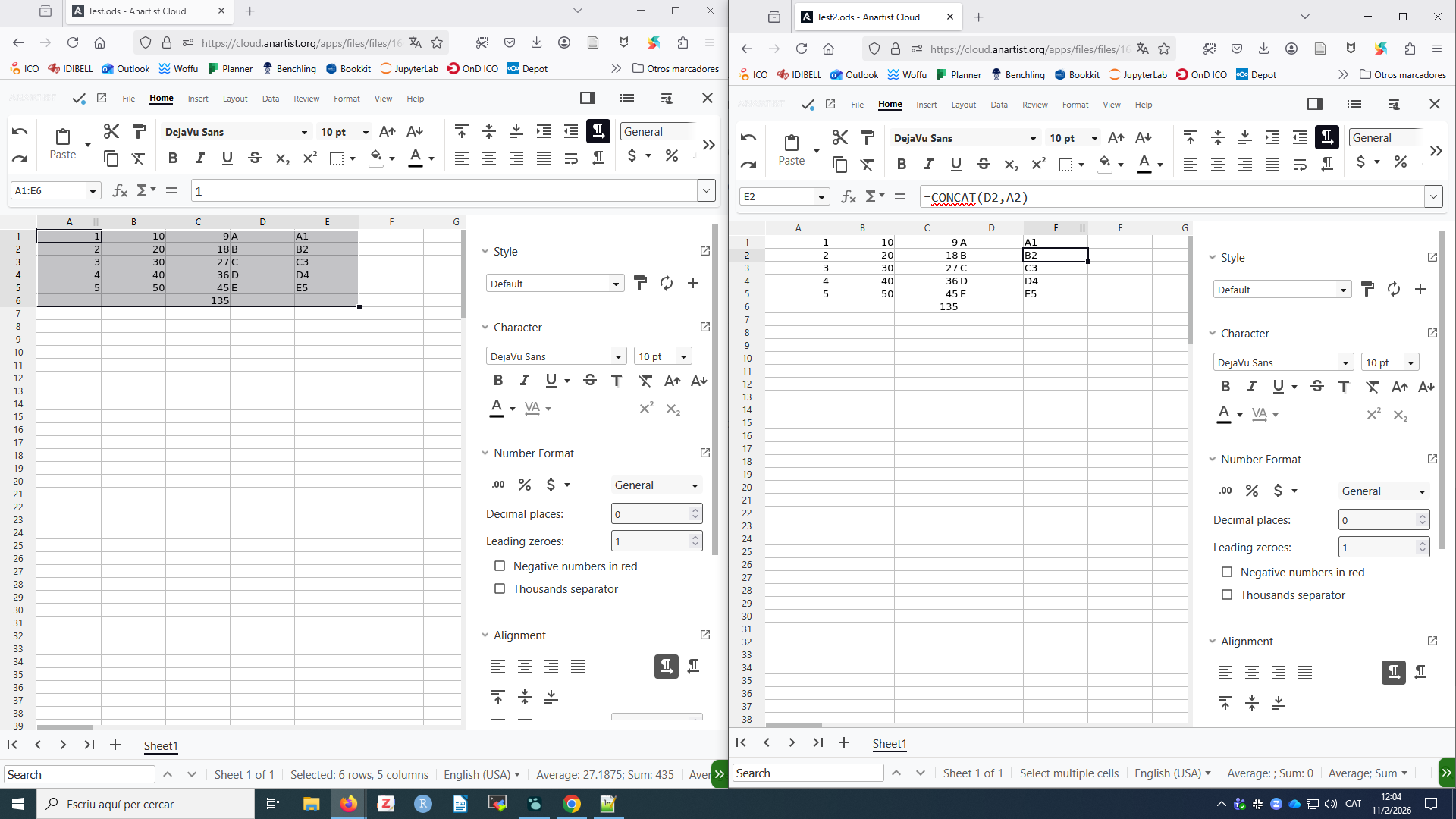Image resolution: width=1456 pixels, height=819 pixels.
Task: Click Cut scissors icon in Test.ods toolbar
Action: point(111,131)
